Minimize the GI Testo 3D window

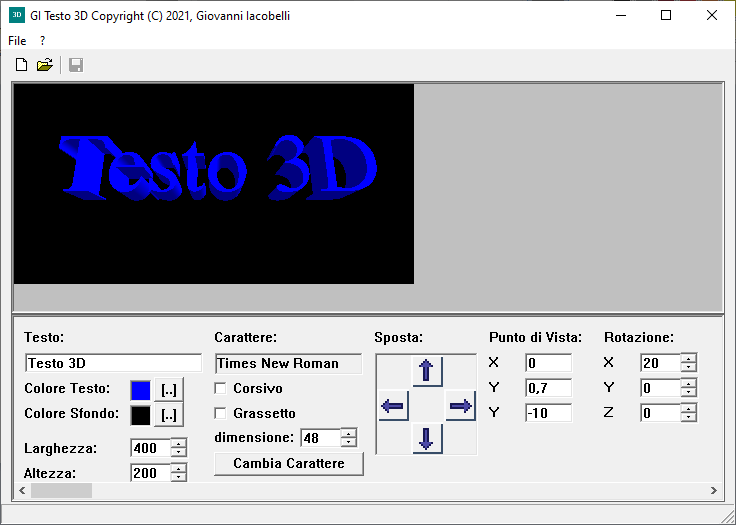tap(621, 15)
